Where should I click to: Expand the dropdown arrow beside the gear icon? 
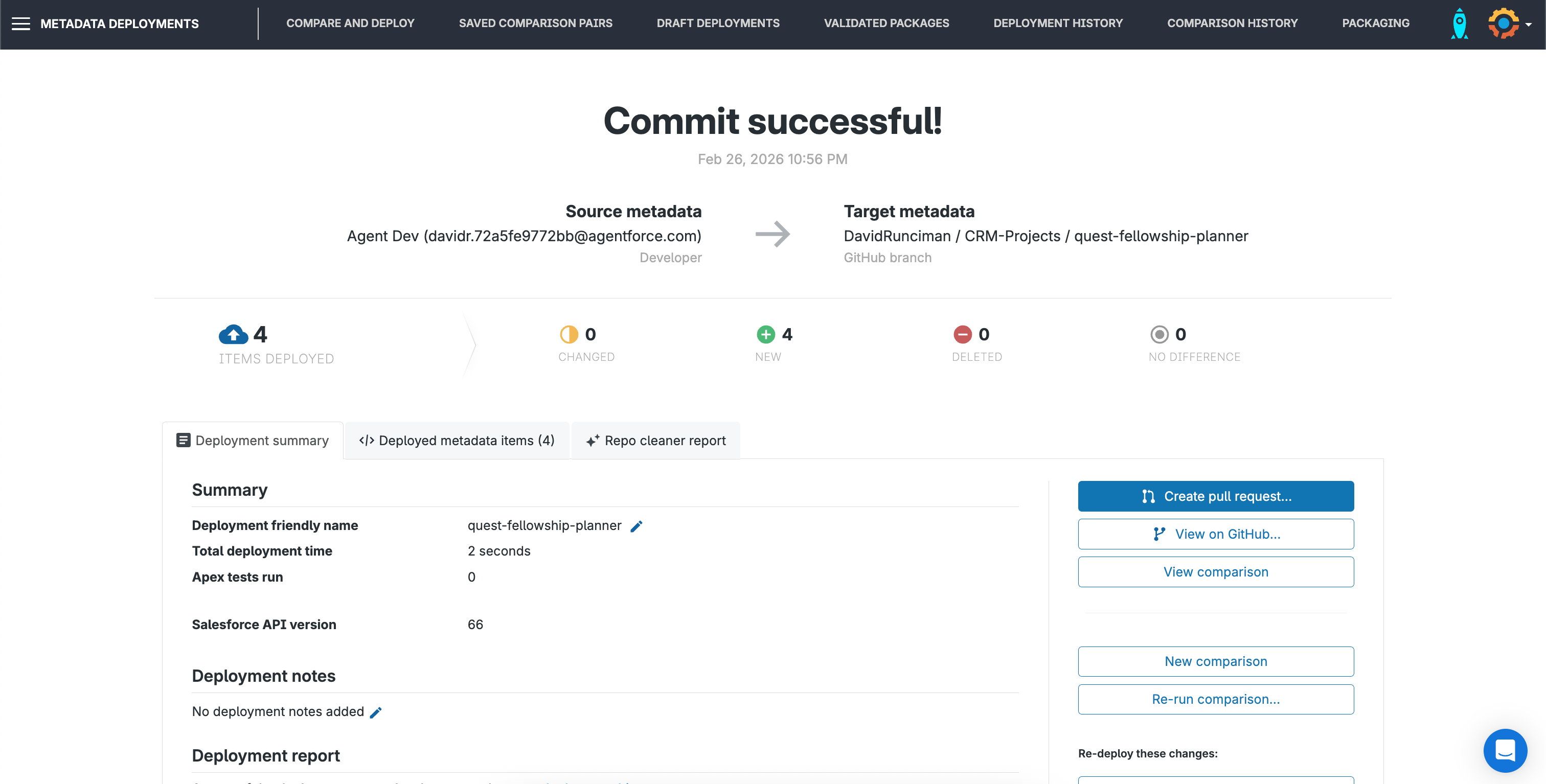click(x=1528, y=26)
